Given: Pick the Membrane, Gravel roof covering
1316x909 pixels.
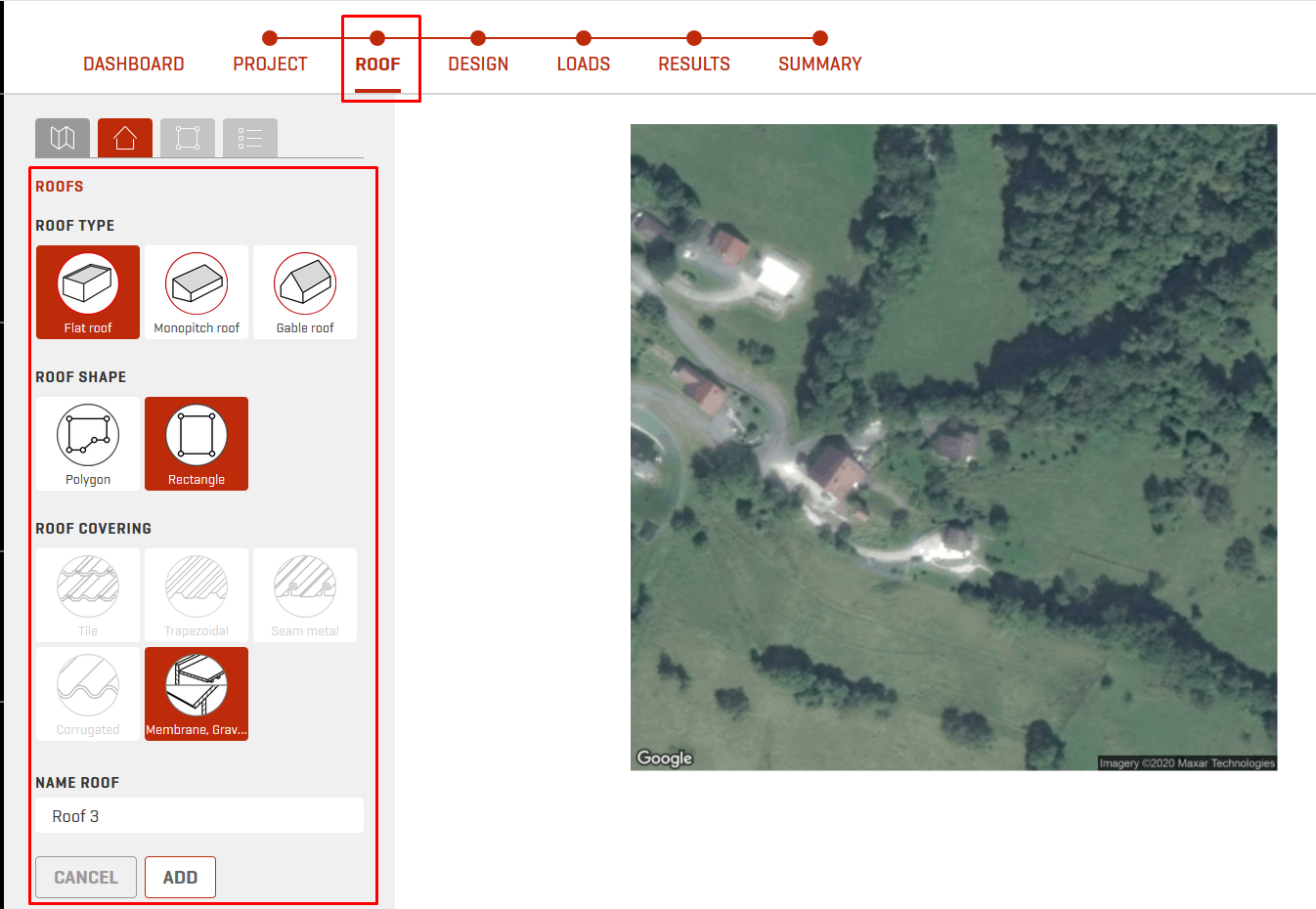Looking at the screenshot, I should (197, 694).
